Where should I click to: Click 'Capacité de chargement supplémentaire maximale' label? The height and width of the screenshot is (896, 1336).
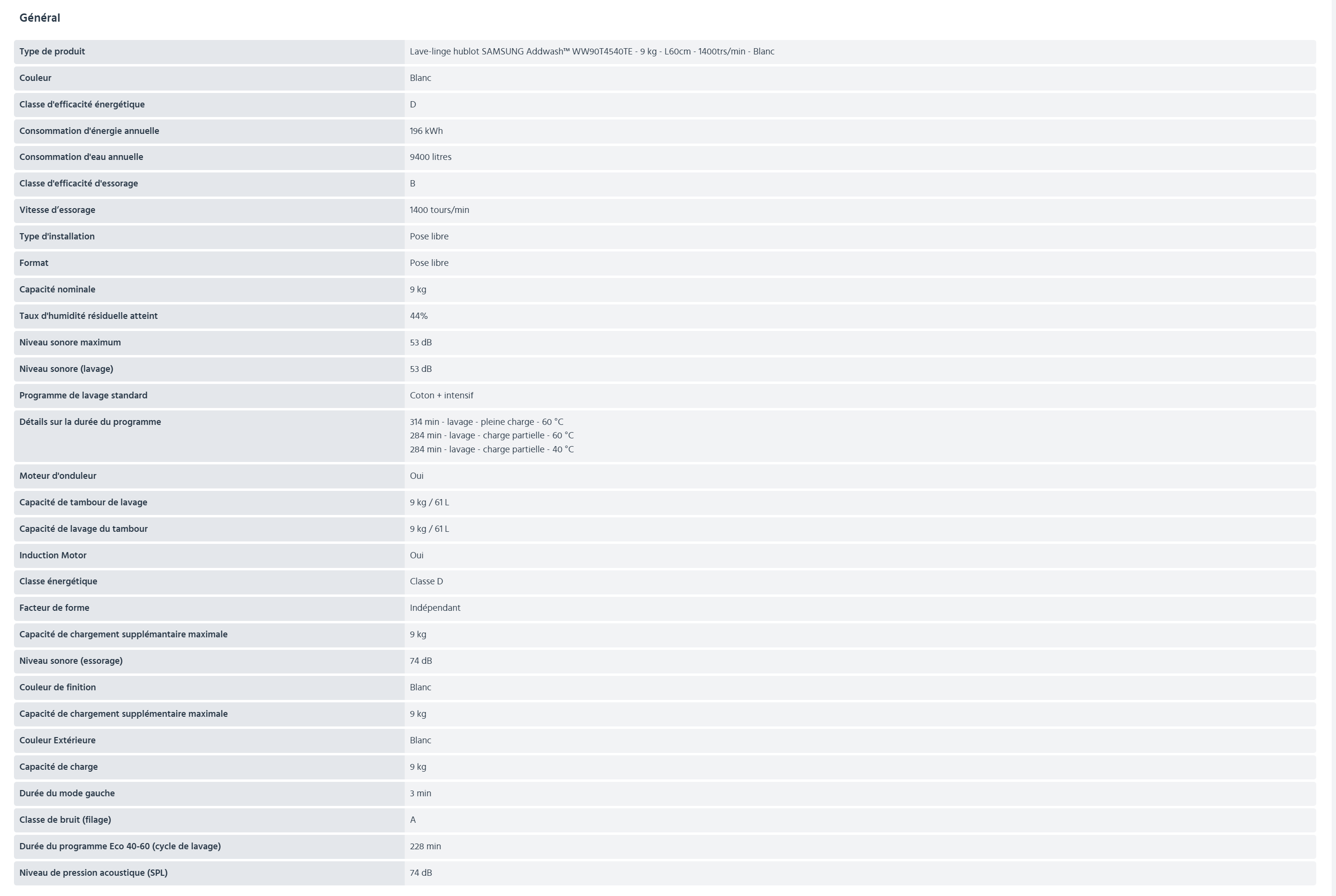coord(123,714)
